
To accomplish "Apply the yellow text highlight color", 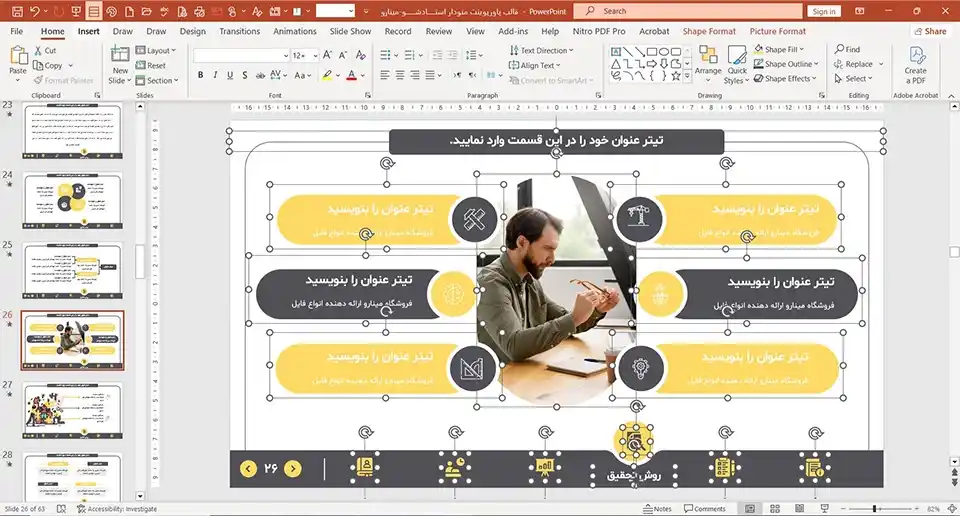I will click(328, 75).
